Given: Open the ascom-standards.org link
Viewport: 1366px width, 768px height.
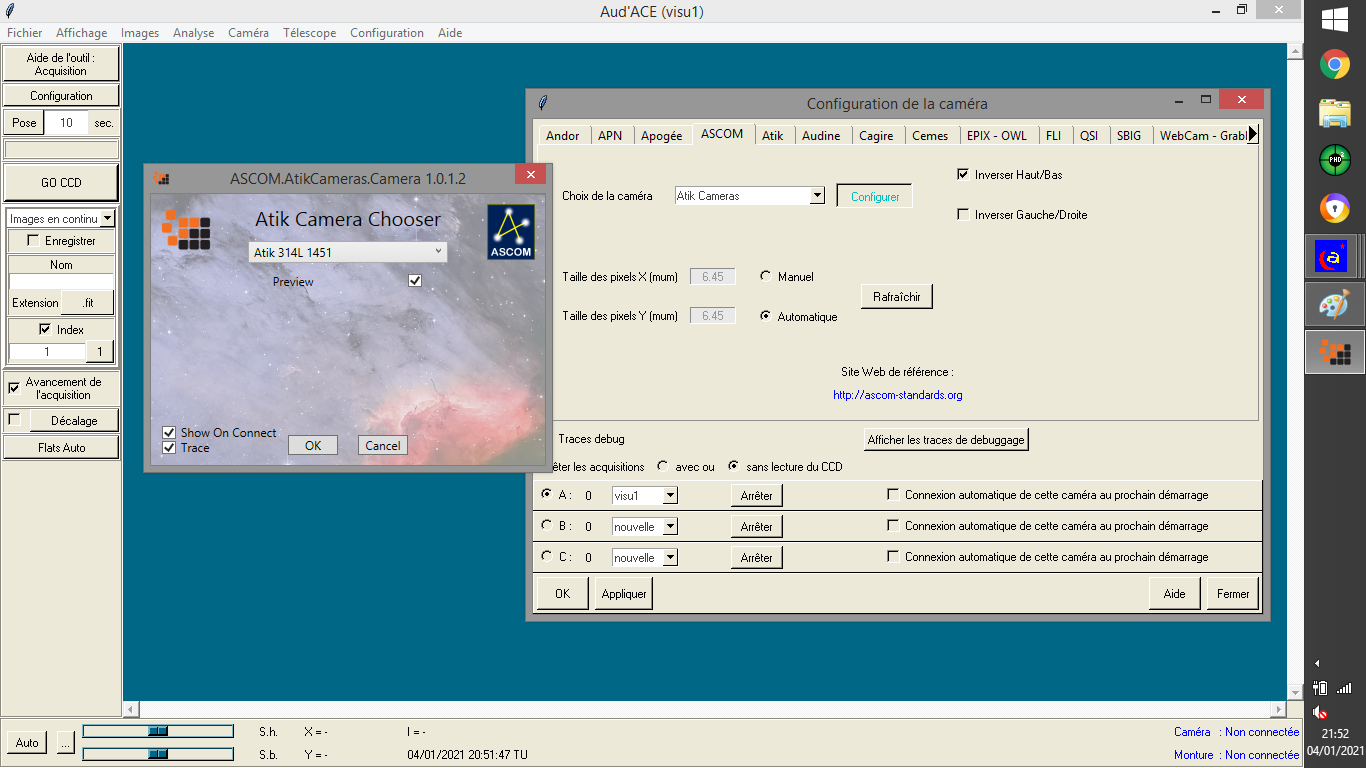Looking at the screenshot, I should click(x=897, y=395).
